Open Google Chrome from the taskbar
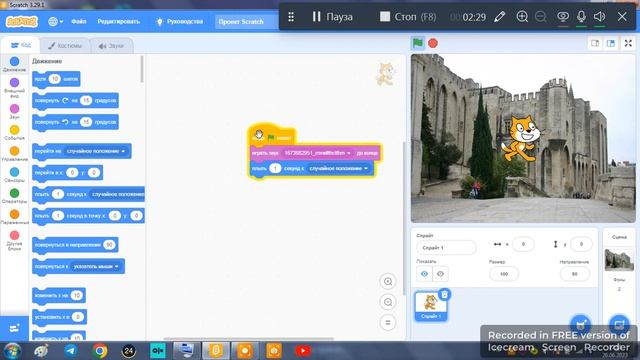The height and width of the screenshot is (360, 640). [100, 351]
